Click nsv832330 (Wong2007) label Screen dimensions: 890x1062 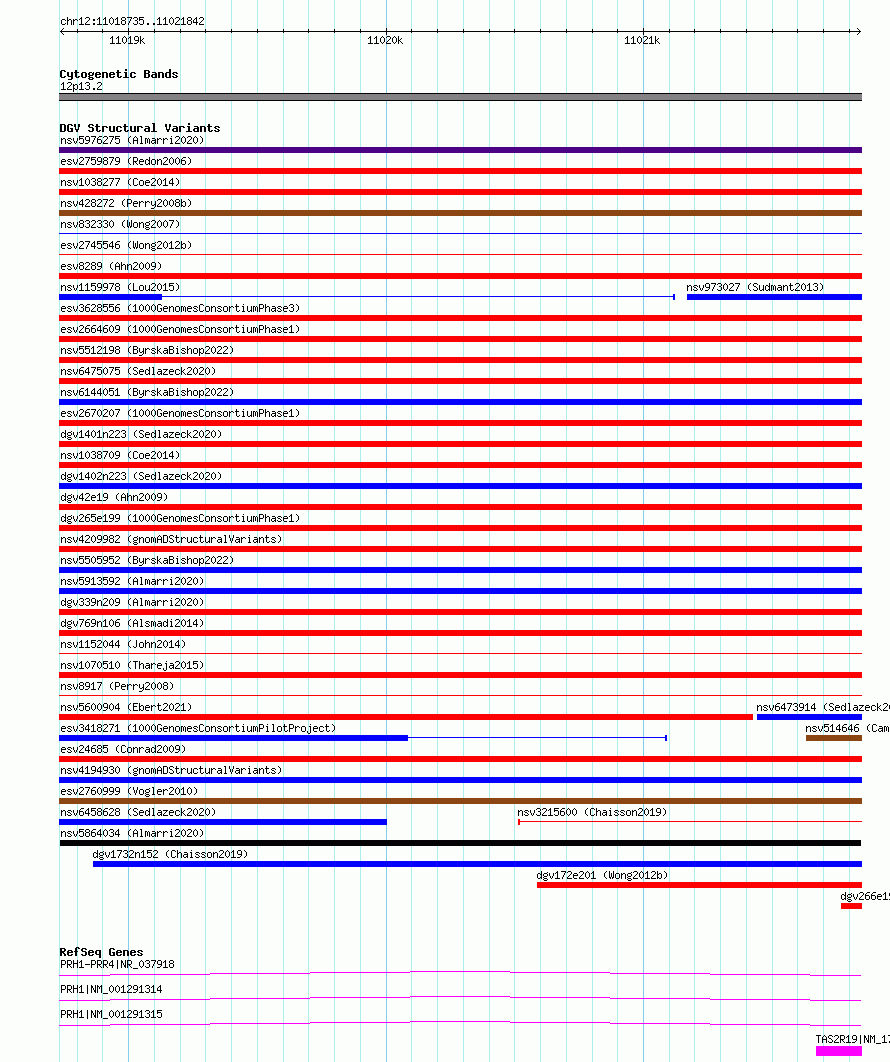120,224
